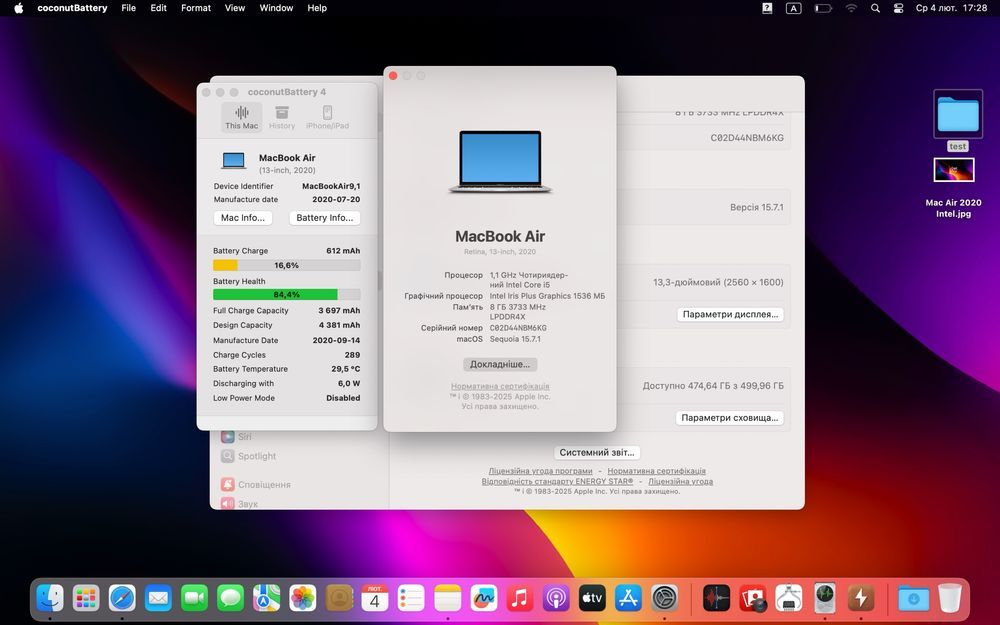Click the Full Charge Capacity 3 697 mAh value
Screen dimensions: 1000x625
339,311
